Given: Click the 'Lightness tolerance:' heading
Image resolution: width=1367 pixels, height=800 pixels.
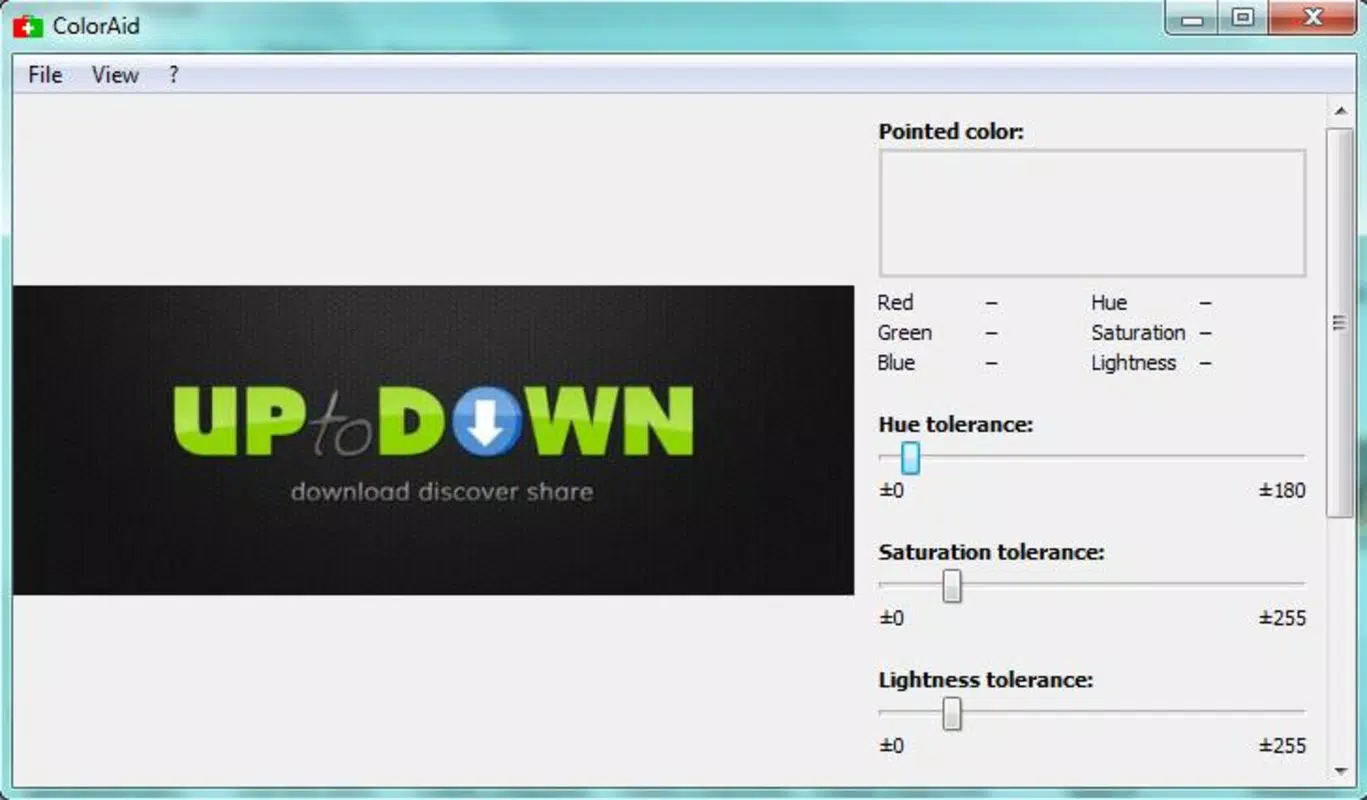Looking at the screenshot, I should [985, 680].
